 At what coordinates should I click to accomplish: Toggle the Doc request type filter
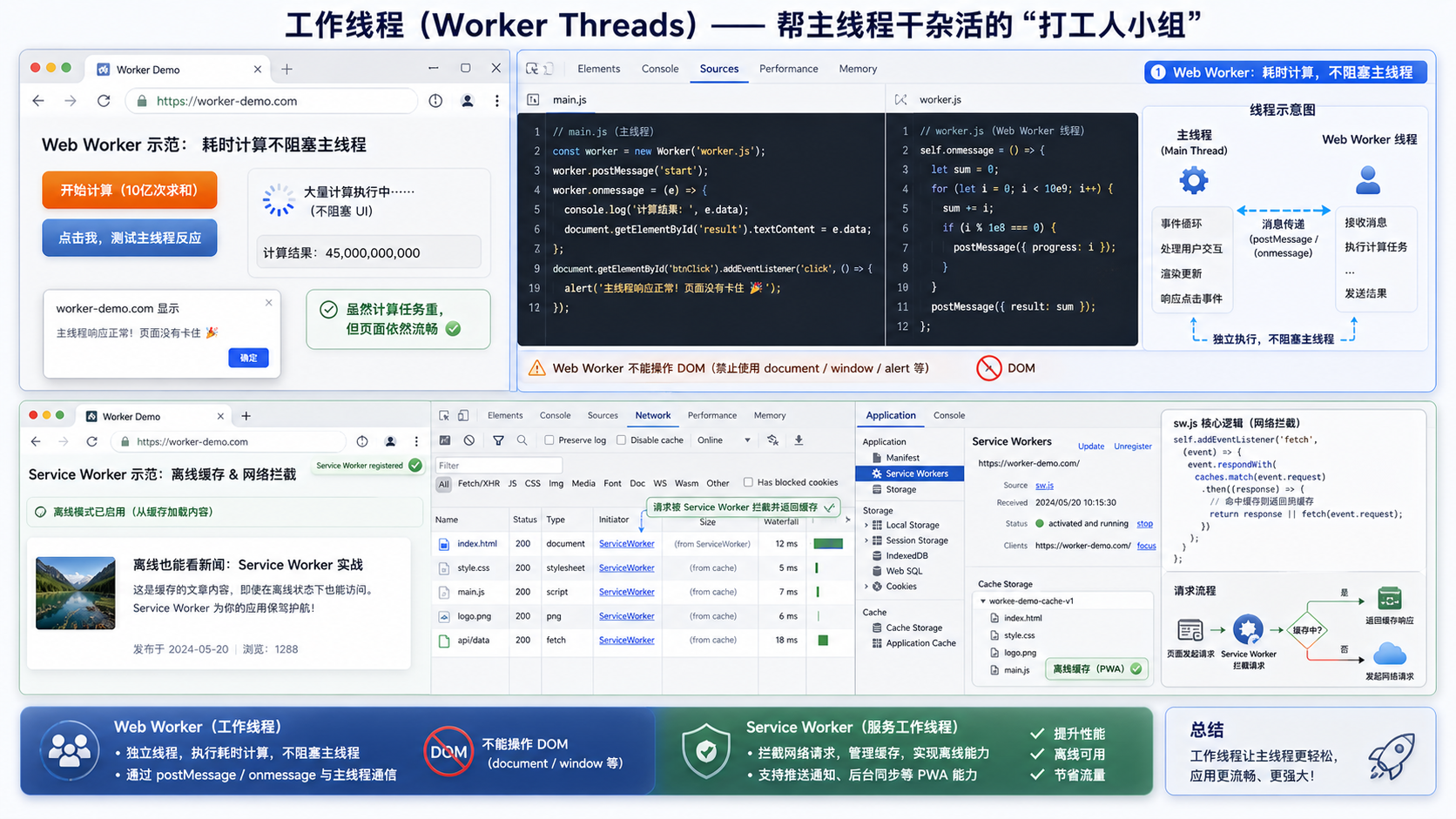(x=637, y=484)
